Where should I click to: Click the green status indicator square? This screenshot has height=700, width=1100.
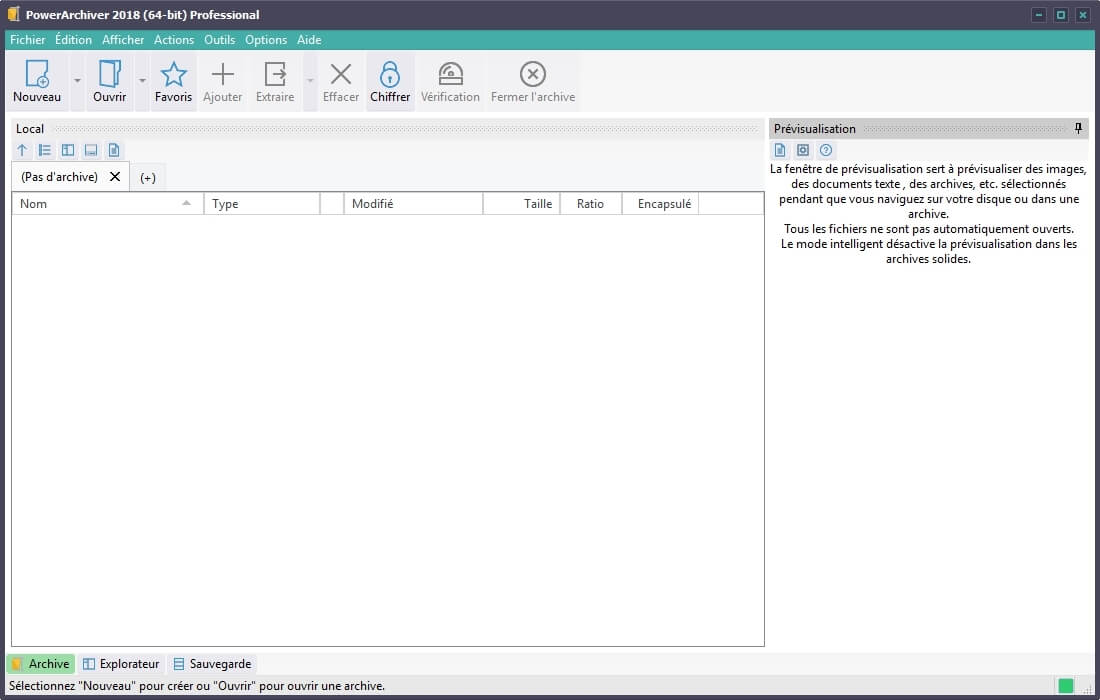[1066, 686]
